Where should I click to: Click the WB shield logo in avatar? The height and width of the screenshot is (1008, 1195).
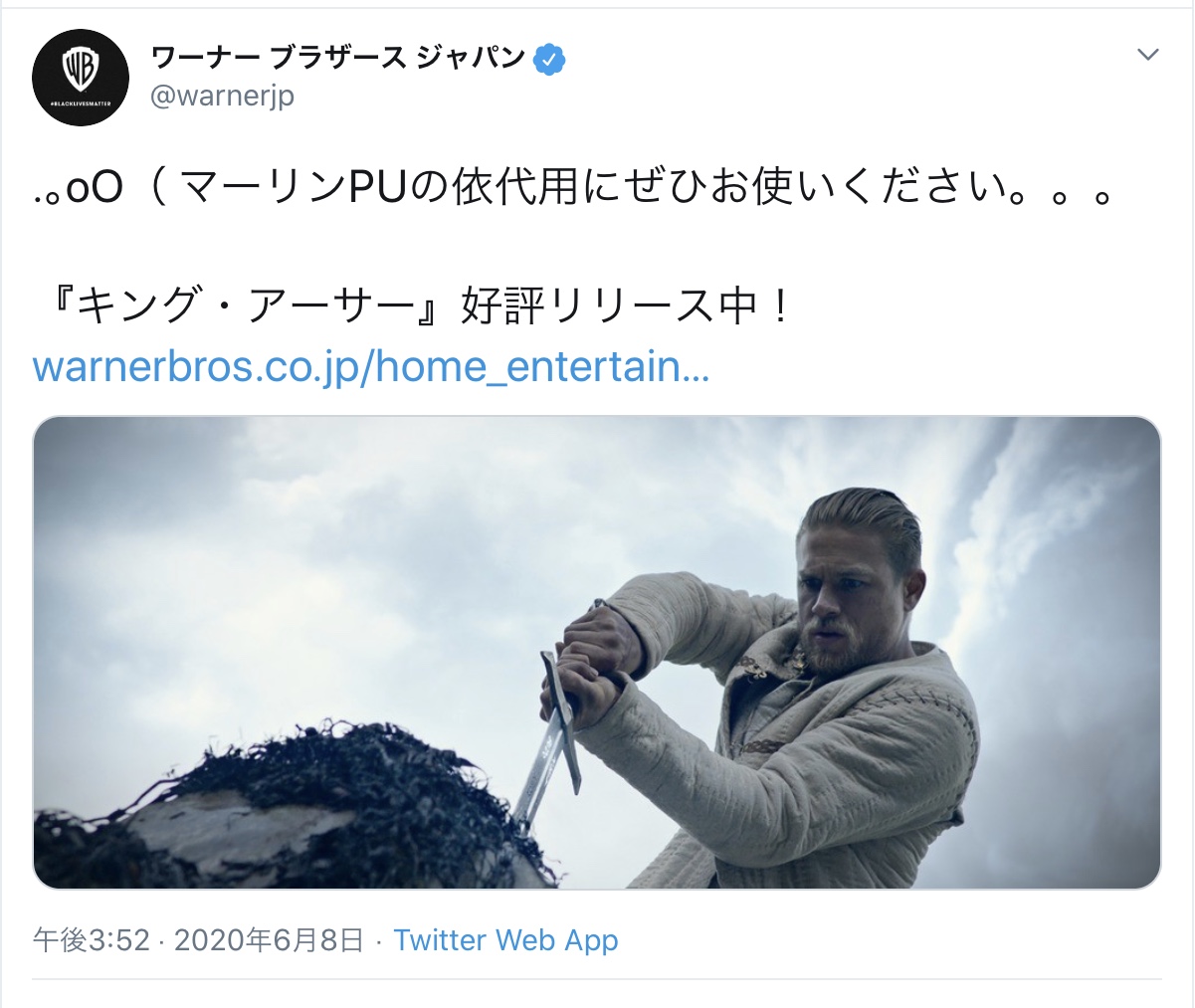pos(81,70)
